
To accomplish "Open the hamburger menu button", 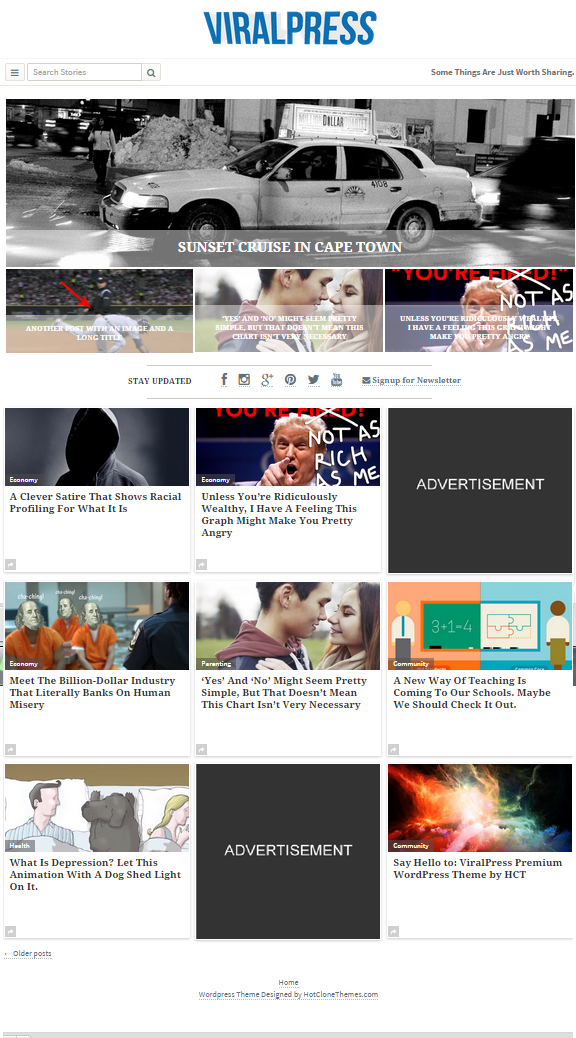I will click(15, 72).
